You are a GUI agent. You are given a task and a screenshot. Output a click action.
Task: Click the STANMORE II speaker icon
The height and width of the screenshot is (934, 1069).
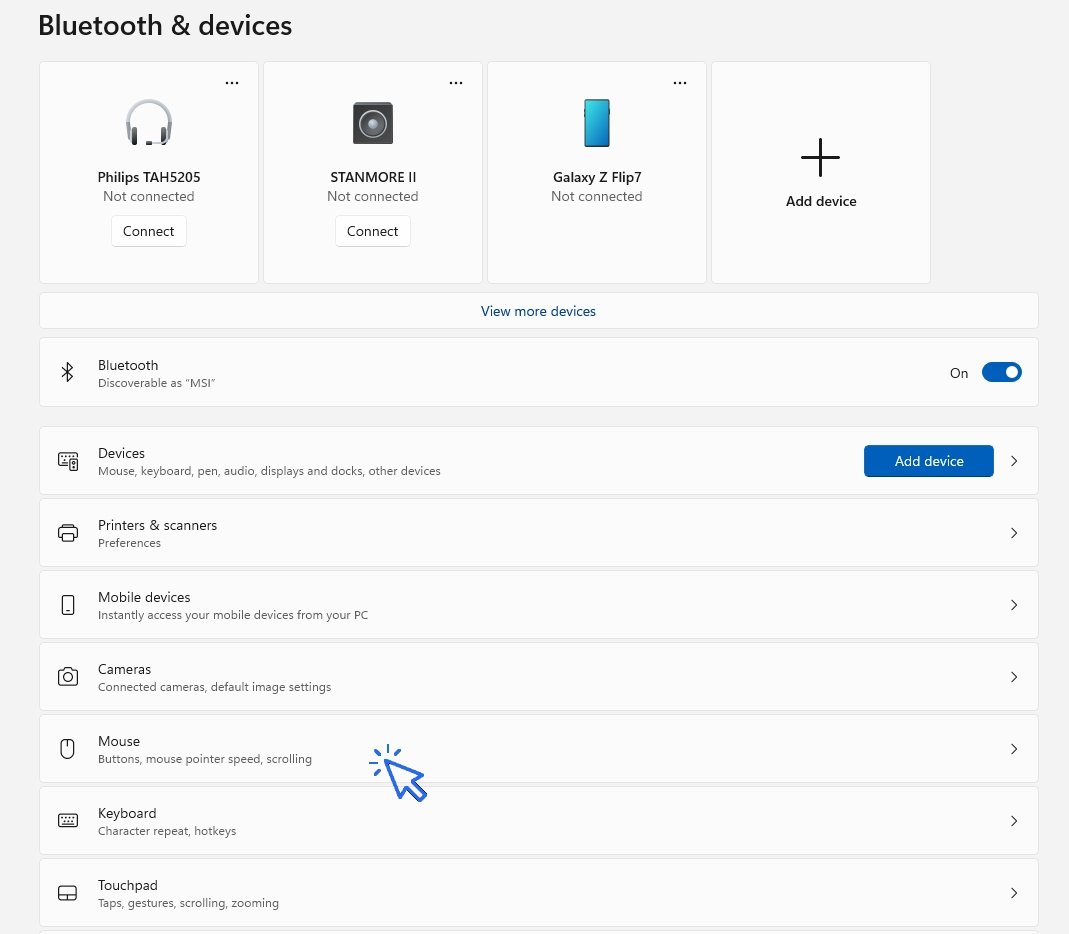click(x=373, y=123)
